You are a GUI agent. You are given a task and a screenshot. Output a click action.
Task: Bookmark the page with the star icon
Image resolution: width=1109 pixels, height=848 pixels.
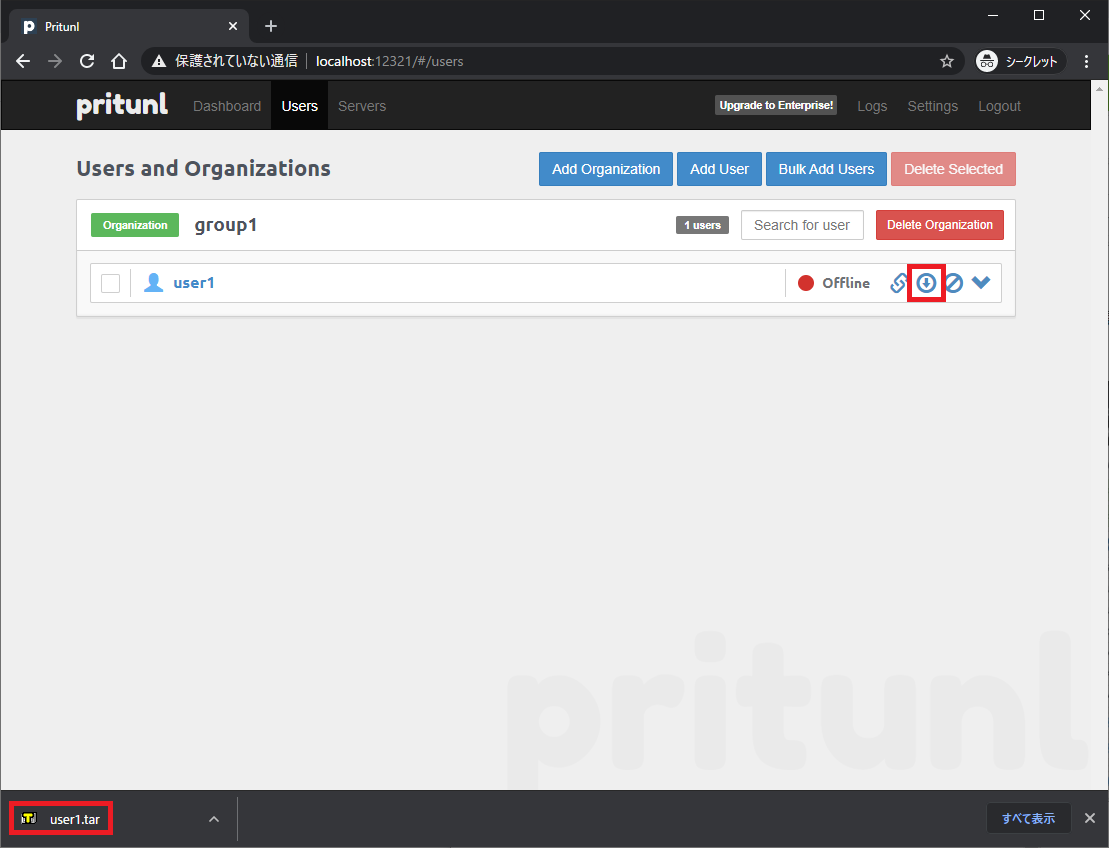tap(947, 61)
